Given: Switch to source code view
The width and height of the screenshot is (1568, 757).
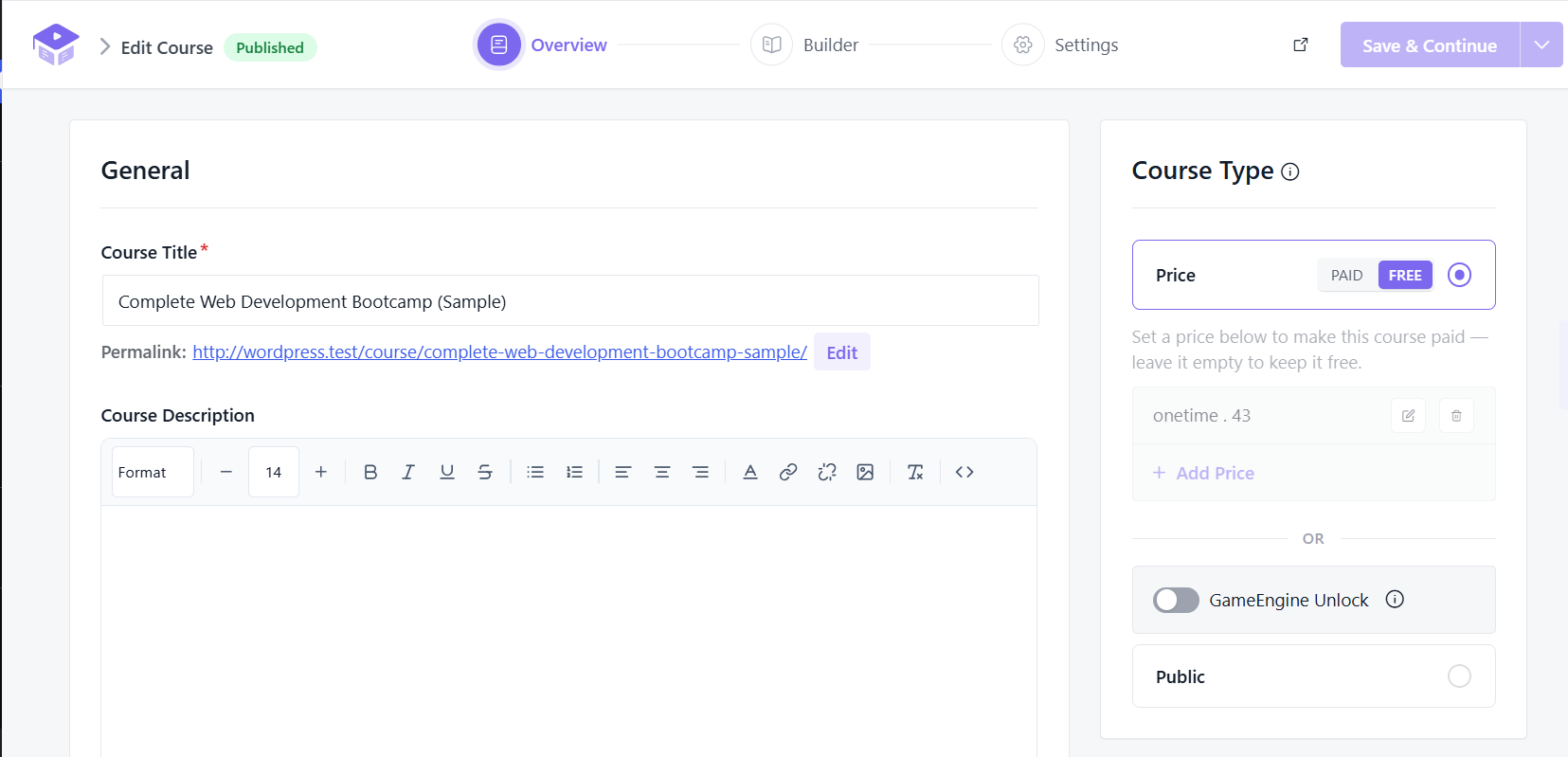Looking at the screenshot, I should point(964,472).
